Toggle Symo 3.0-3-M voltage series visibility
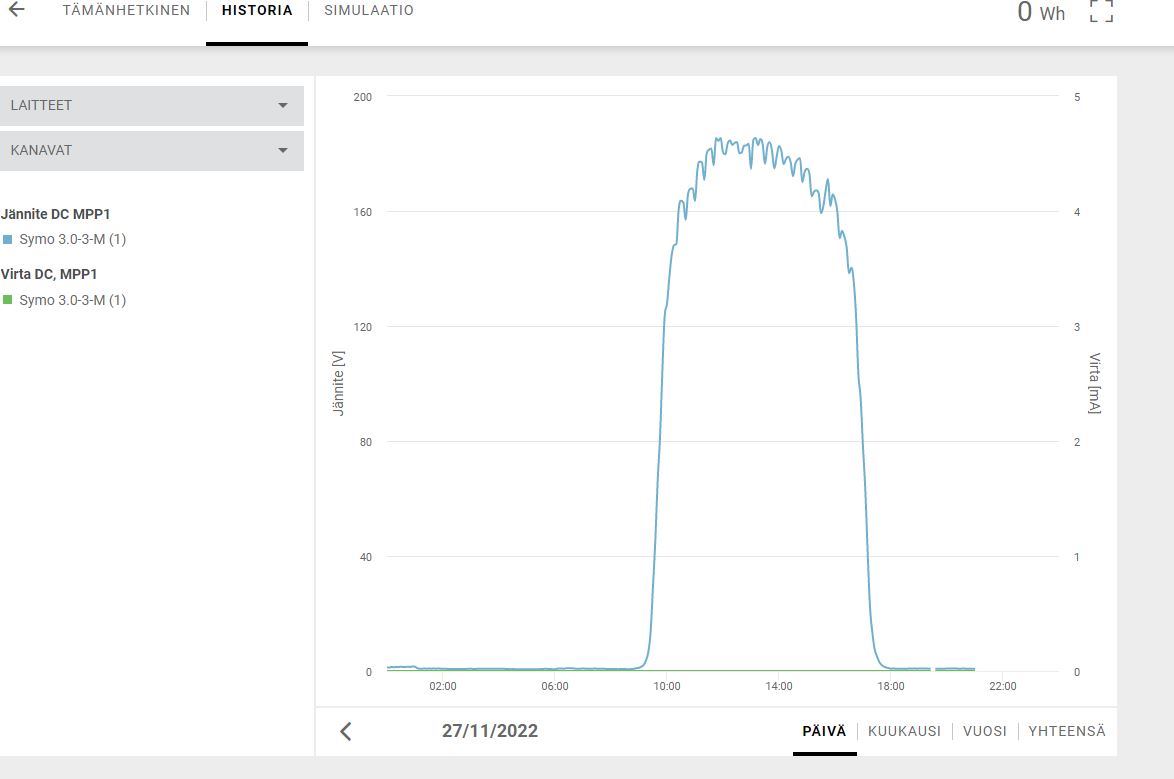The height and width of the screenshot is (779, 1174). 72,240
